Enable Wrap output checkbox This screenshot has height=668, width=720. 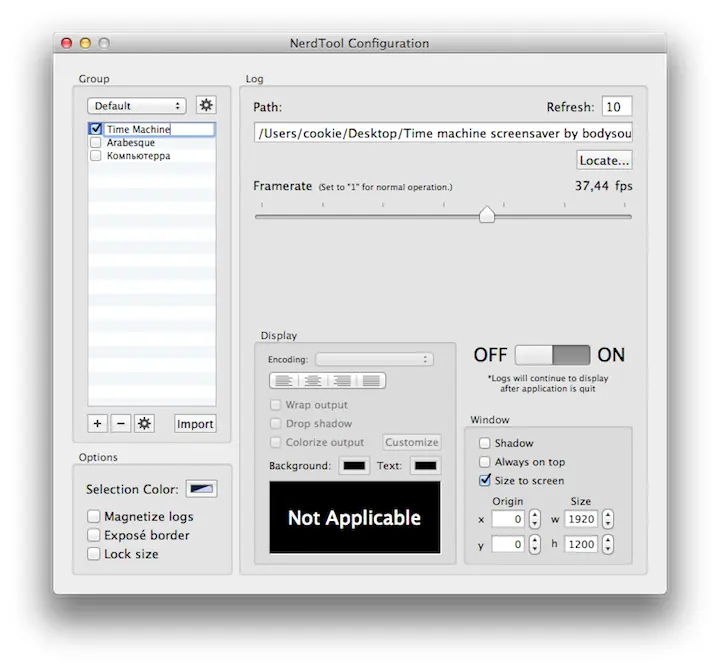pos(276,404)
